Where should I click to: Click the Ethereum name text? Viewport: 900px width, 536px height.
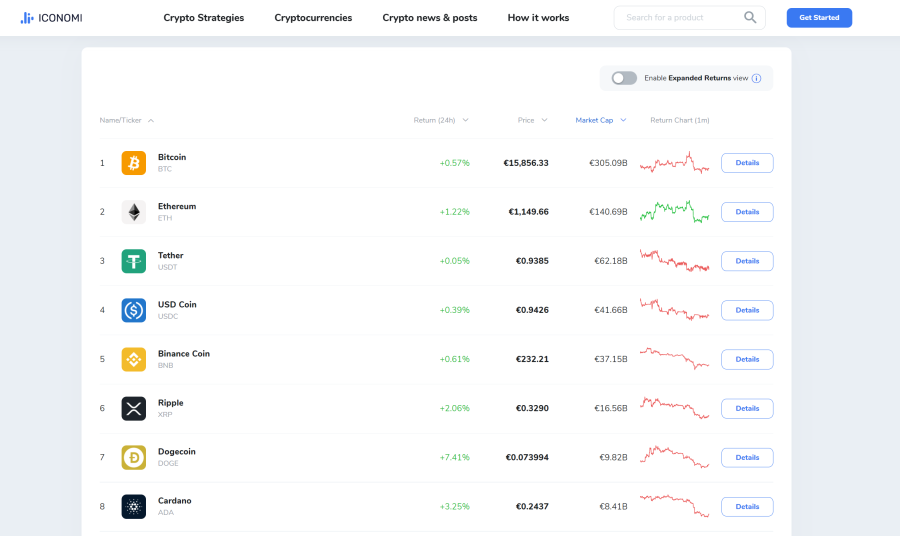point(177,207)
